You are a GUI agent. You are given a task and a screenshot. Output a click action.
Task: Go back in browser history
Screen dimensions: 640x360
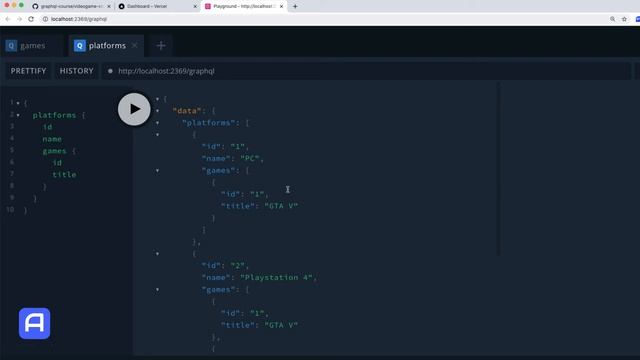(8, 19)
